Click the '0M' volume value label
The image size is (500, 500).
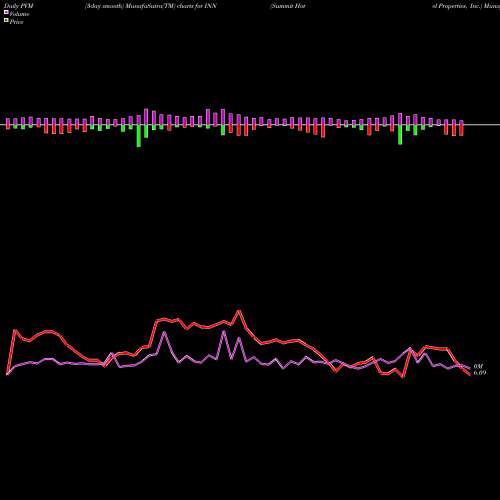478,366
